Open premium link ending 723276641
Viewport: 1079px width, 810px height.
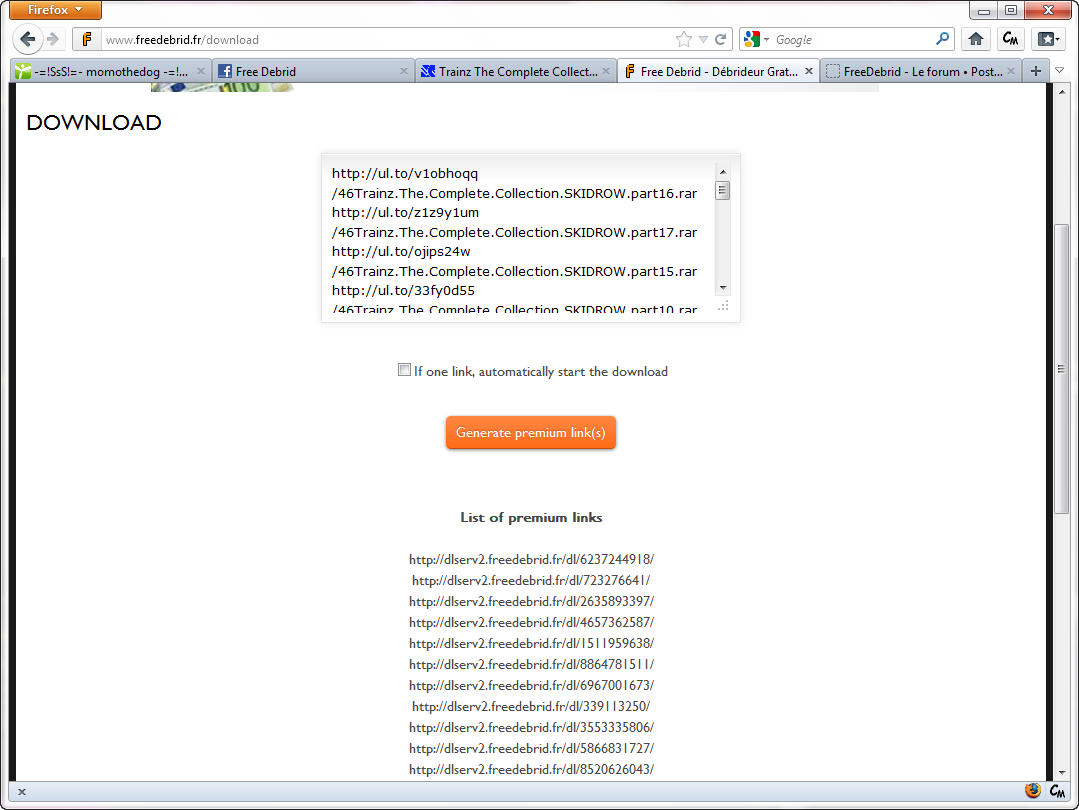[x=531, y=581]
